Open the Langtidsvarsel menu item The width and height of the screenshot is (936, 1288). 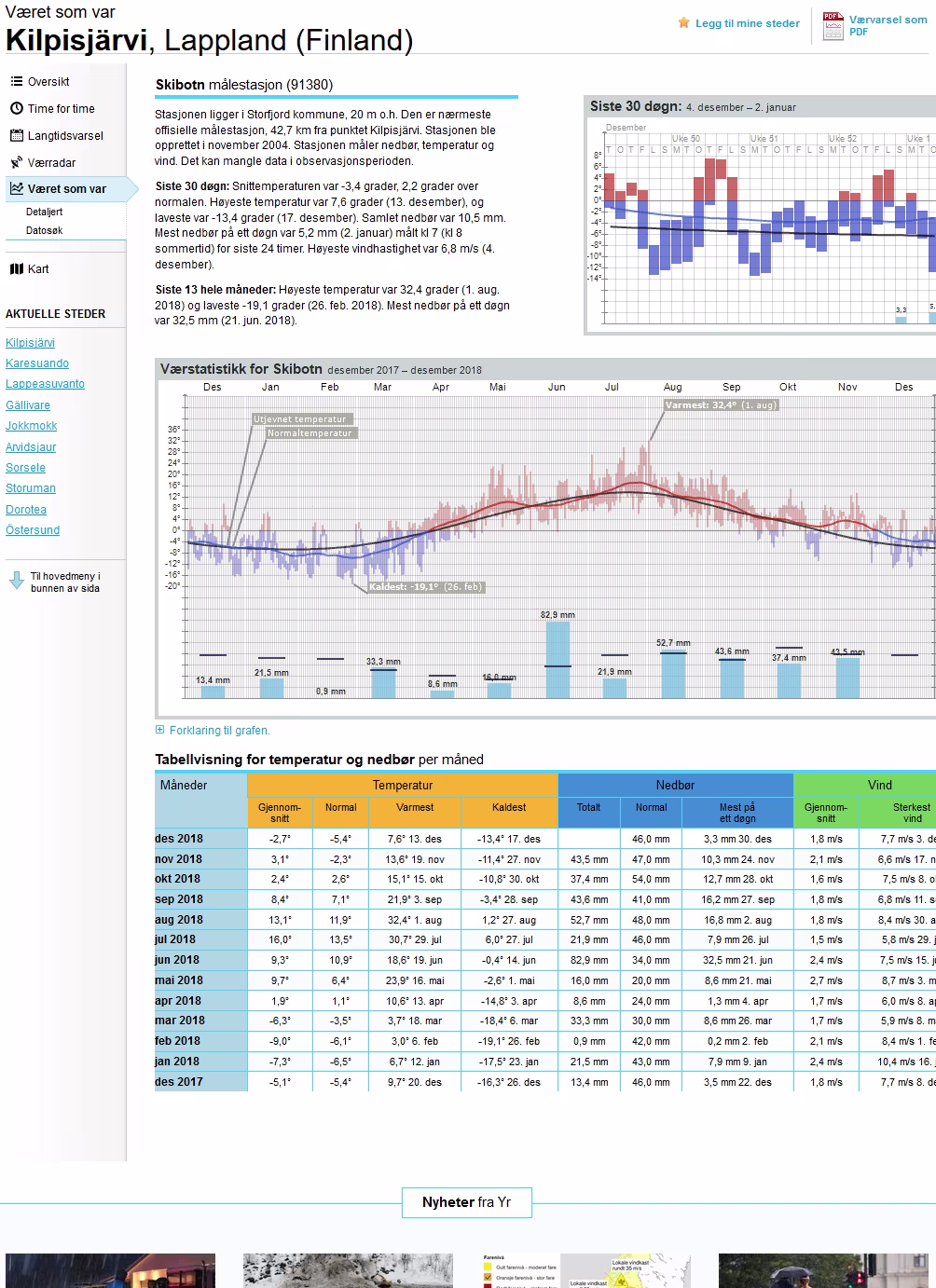click(x=65, y=136)
